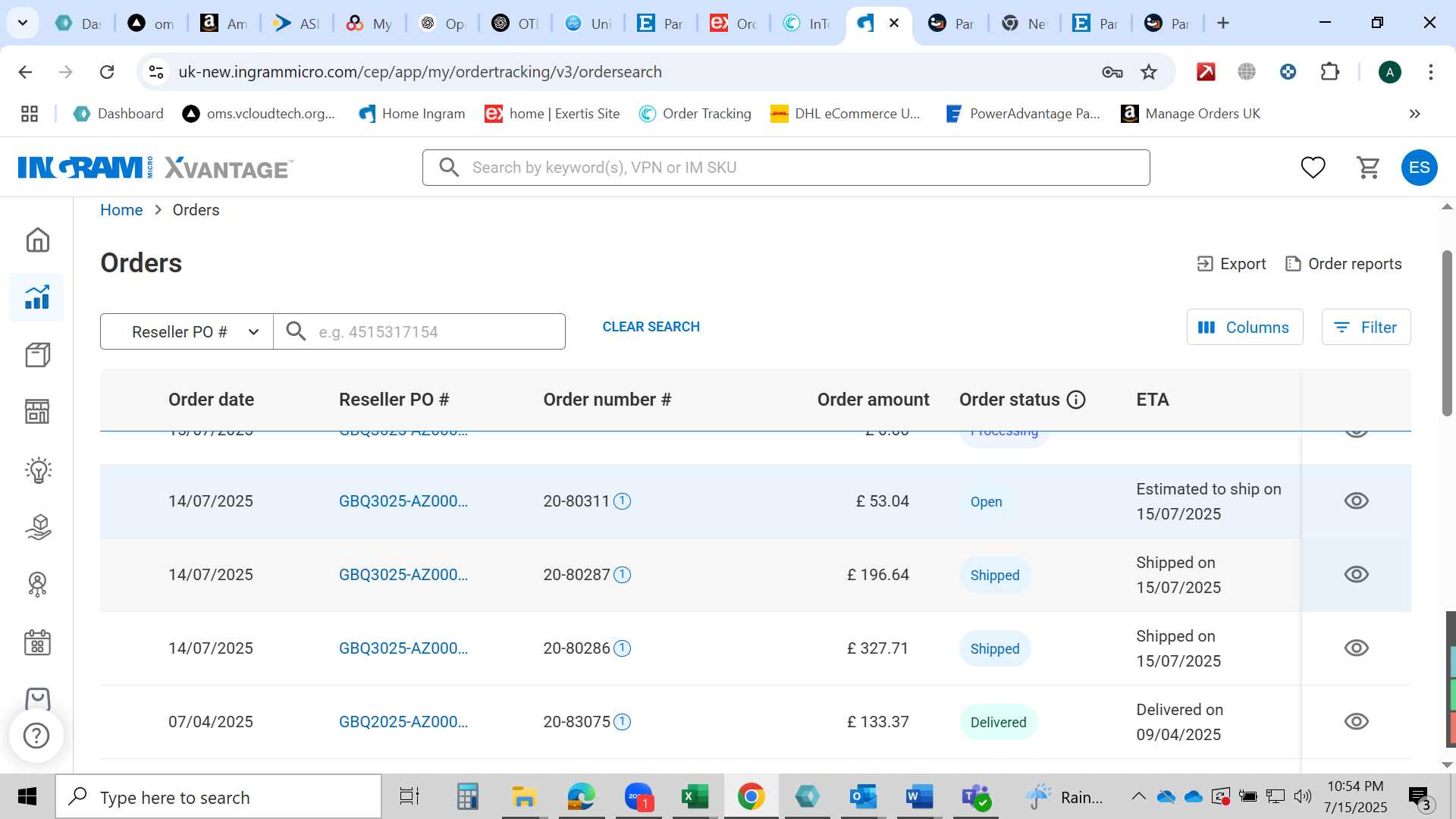This screenshot has height=819, width=1456.
Task: Go to Home breadcrumb link
Action: click(x=121, y=210)
